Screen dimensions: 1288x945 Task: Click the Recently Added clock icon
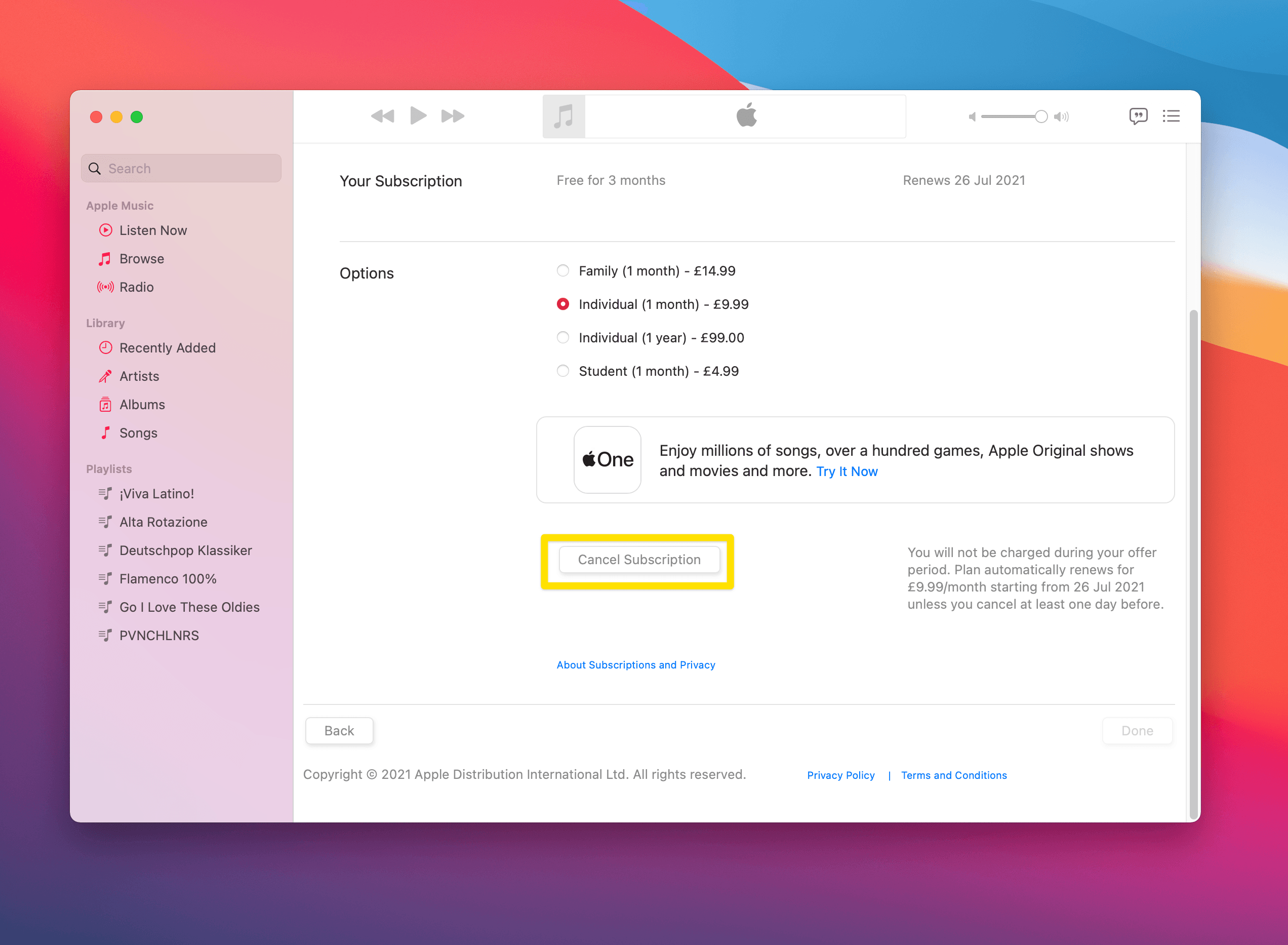point(105,348)
